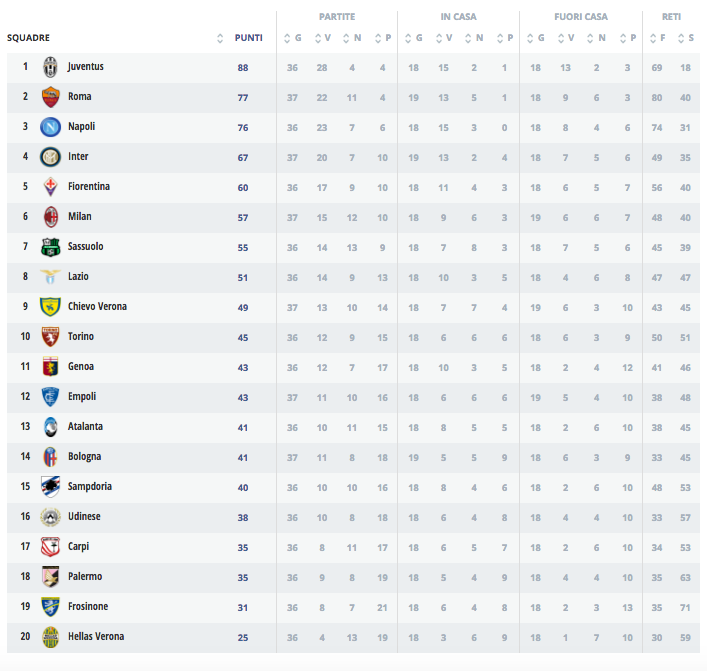Click the Sassuolo club crest icon
This screenshot has width=707, height=671.
coord(50,247)
